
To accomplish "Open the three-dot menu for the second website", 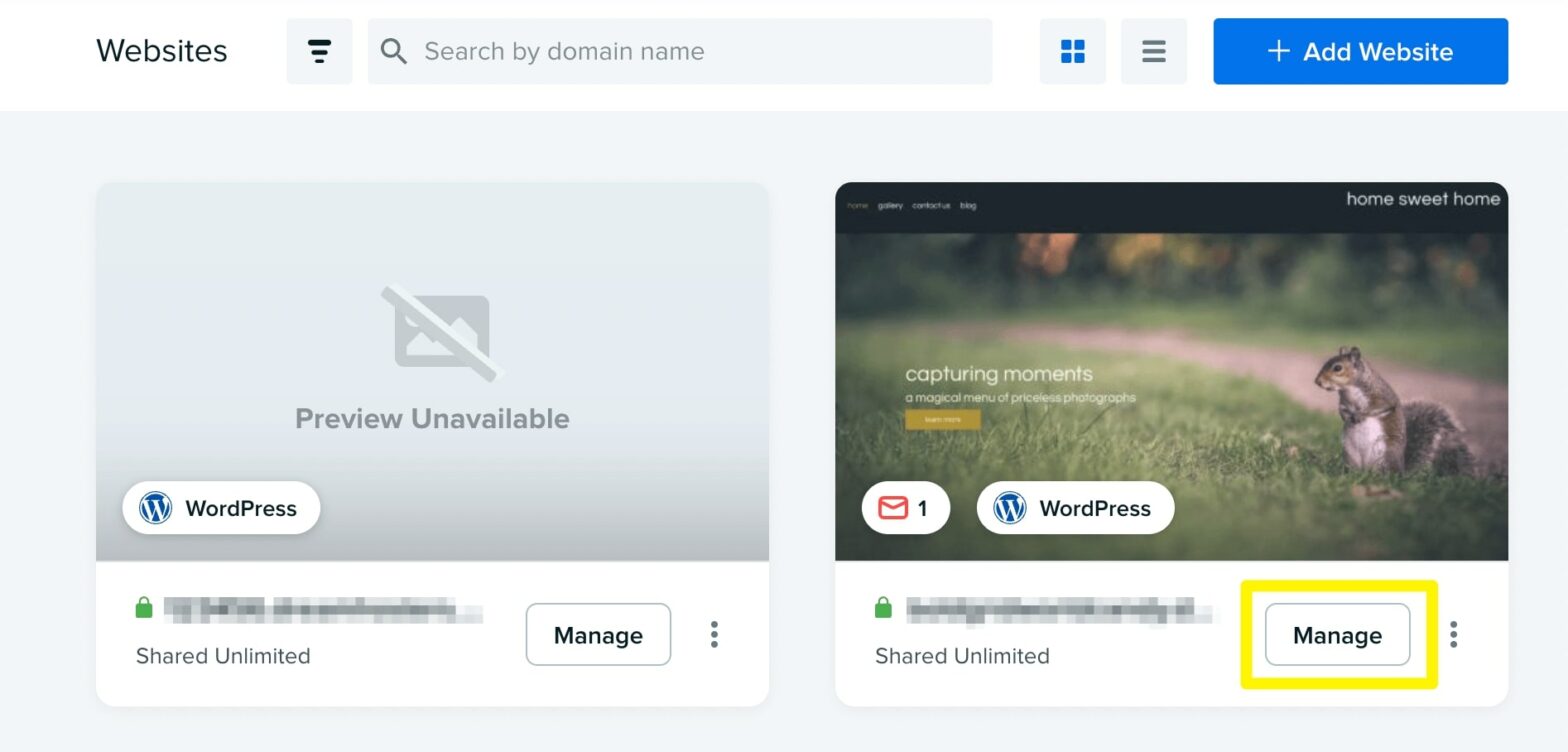I will point(1453,634).
